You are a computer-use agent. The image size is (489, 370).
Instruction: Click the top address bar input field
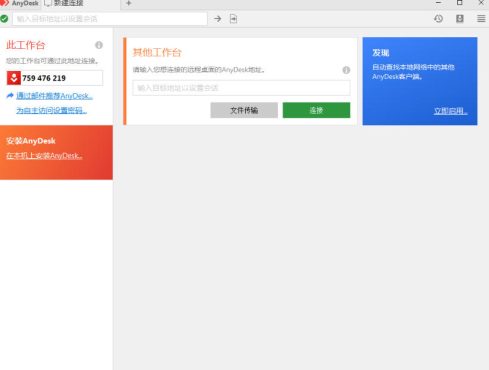pos(110,19)
